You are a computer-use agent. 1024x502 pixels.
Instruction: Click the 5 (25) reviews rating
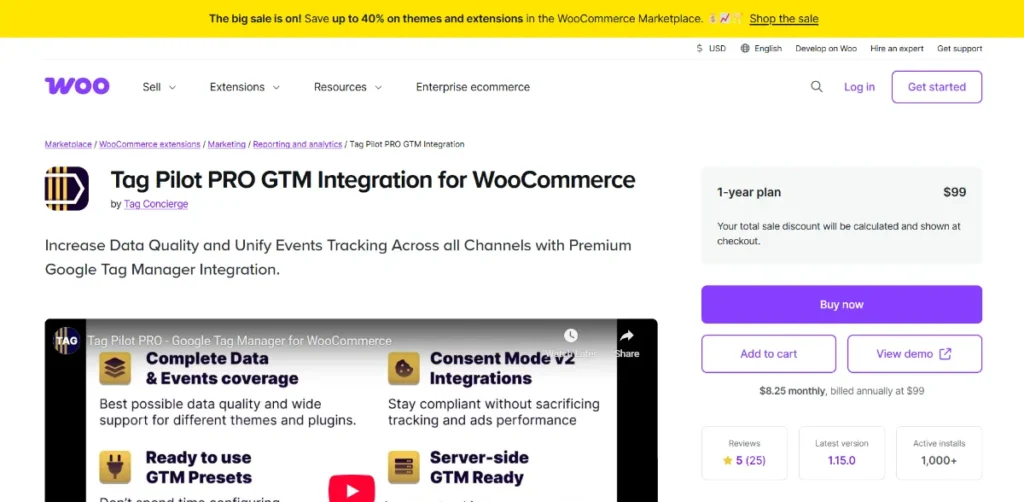point(744,460)
